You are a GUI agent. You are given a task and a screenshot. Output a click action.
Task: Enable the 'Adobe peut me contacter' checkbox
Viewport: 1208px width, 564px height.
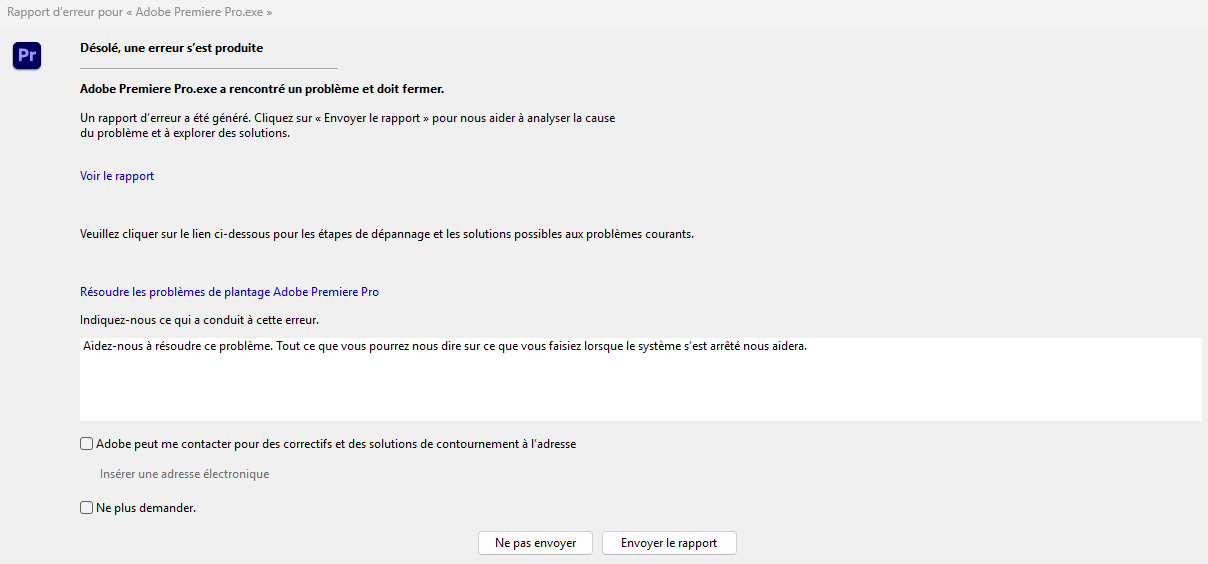click(x=86, y=444)
